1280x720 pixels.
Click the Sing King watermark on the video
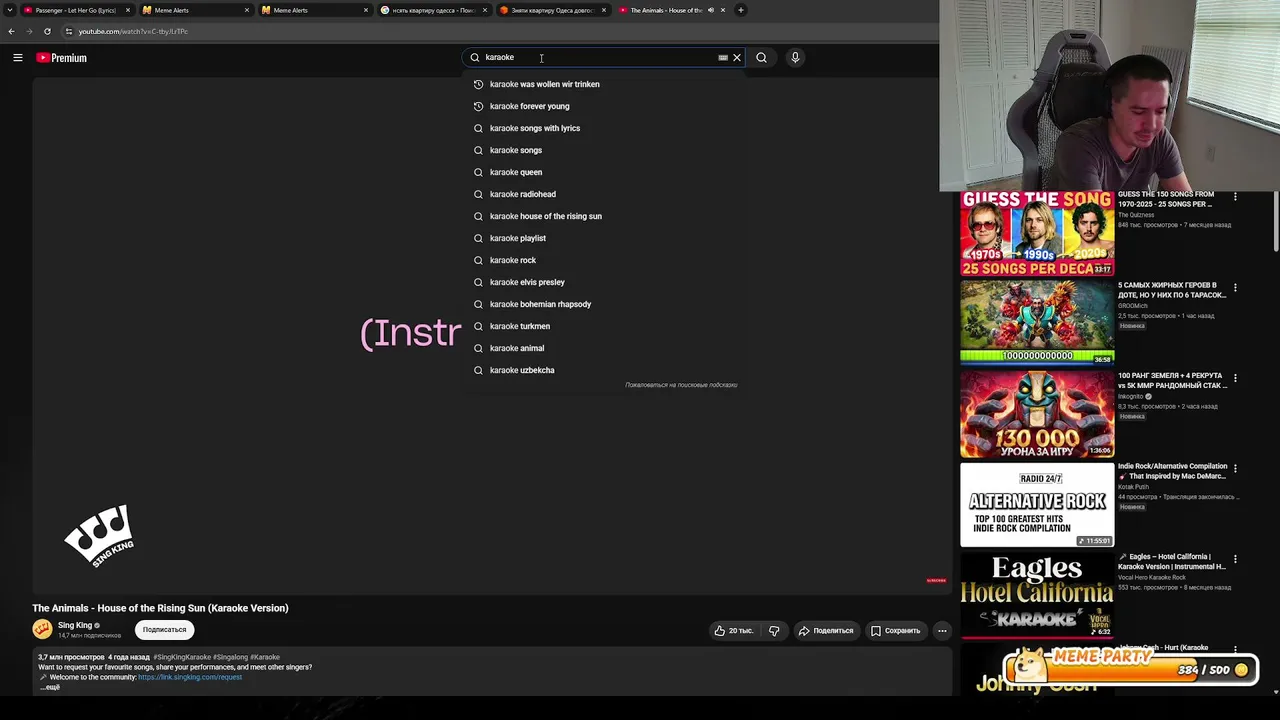click(99, 536)
